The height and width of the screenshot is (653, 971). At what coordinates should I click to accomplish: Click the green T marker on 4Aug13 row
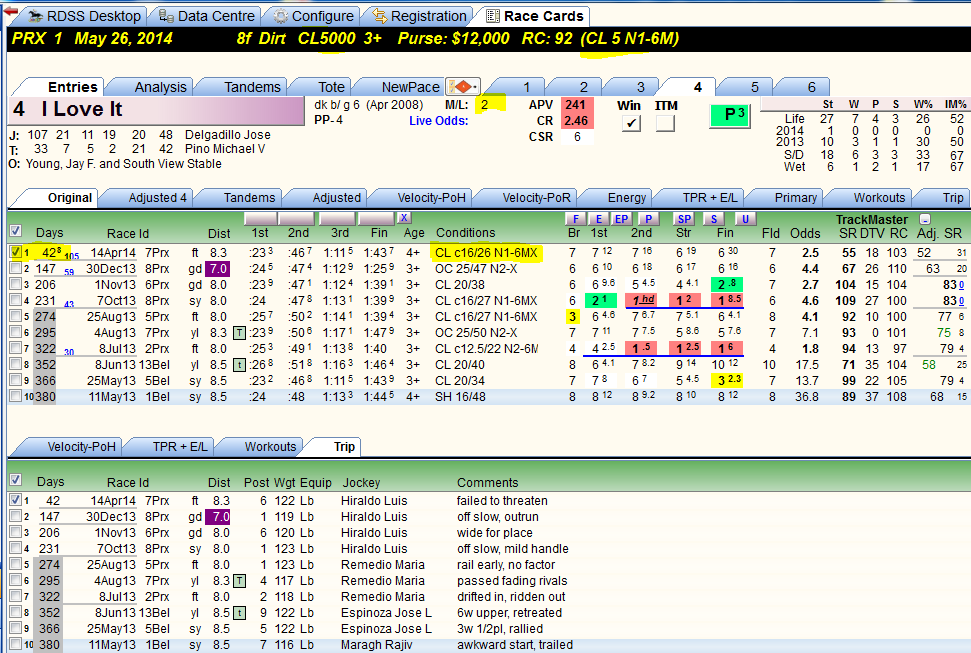click(x=239, y=333)
